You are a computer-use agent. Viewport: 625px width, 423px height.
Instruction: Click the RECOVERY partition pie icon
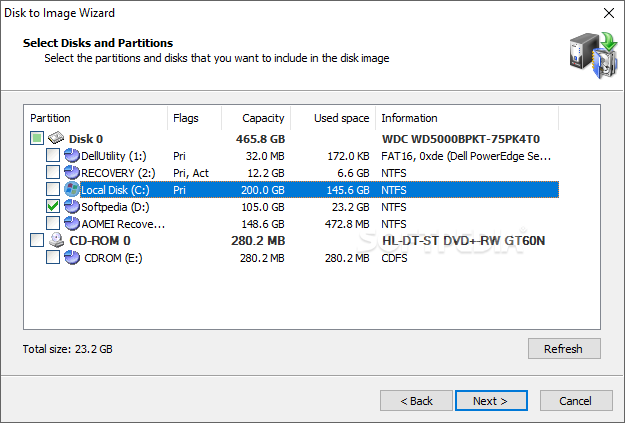pyautogui.click(x=72, y=173)
